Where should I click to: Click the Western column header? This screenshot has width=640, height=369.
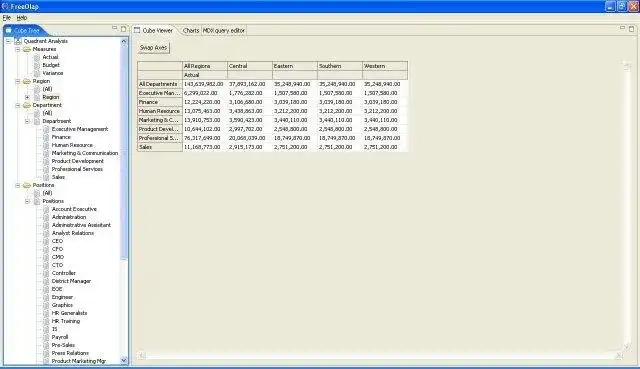pyautogui.click(x=384, y=66)
